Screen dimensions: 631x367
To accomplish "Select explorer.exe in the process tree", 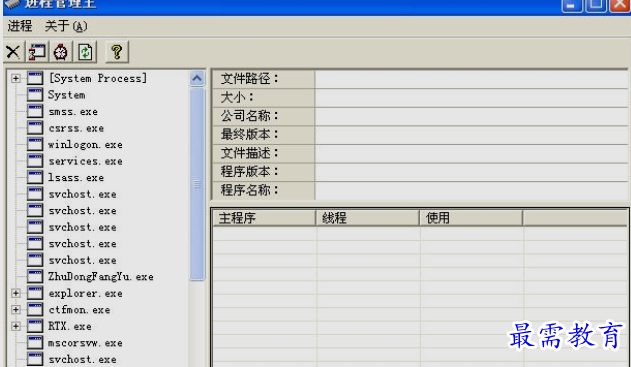I will coord(85,293).
